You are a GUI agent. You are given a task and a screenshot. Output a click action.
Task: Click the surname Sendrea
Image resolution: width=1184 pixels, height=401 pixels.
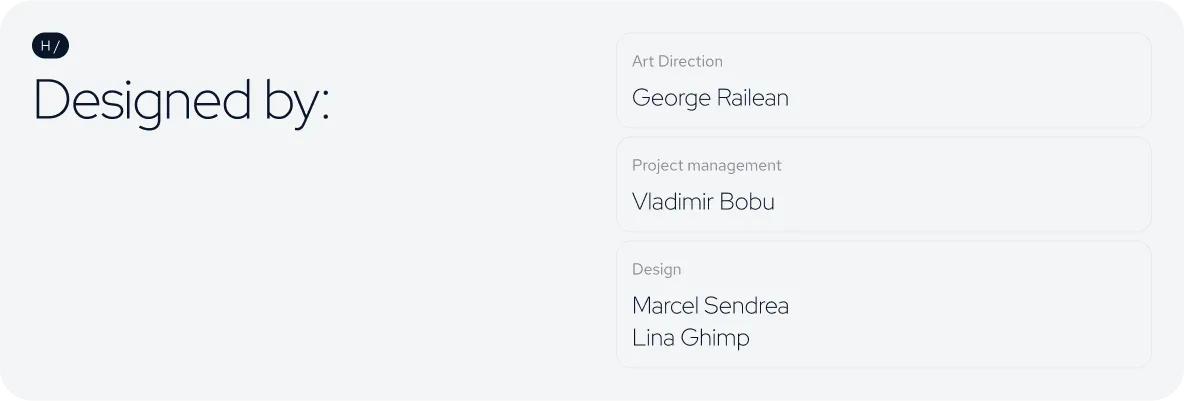click(x=746, y=306)
